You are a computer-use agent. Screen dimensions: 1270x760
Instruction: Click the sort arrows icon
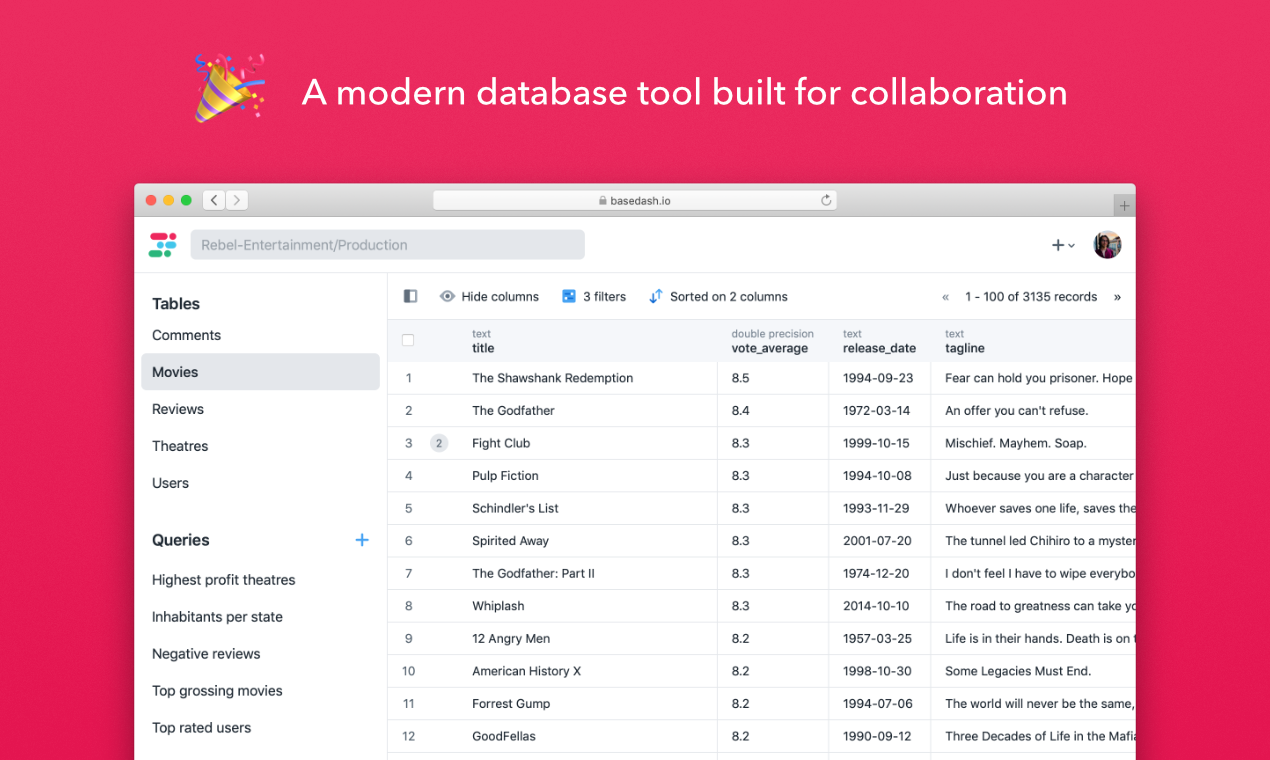point(657,296)
